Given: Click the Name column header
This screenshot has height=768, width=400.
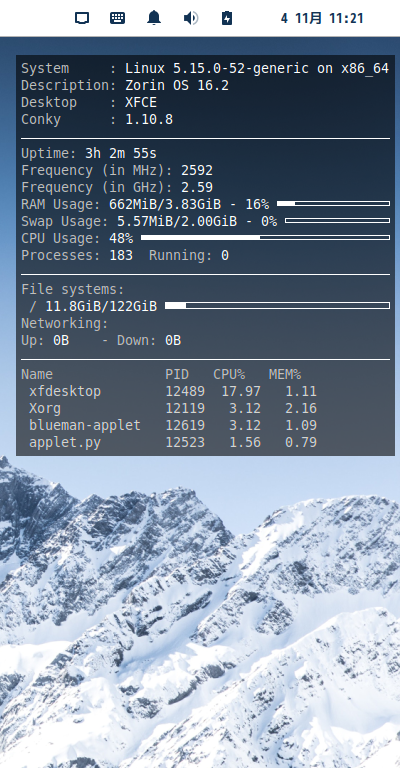Looking at the screenshot, I should 37,374.
